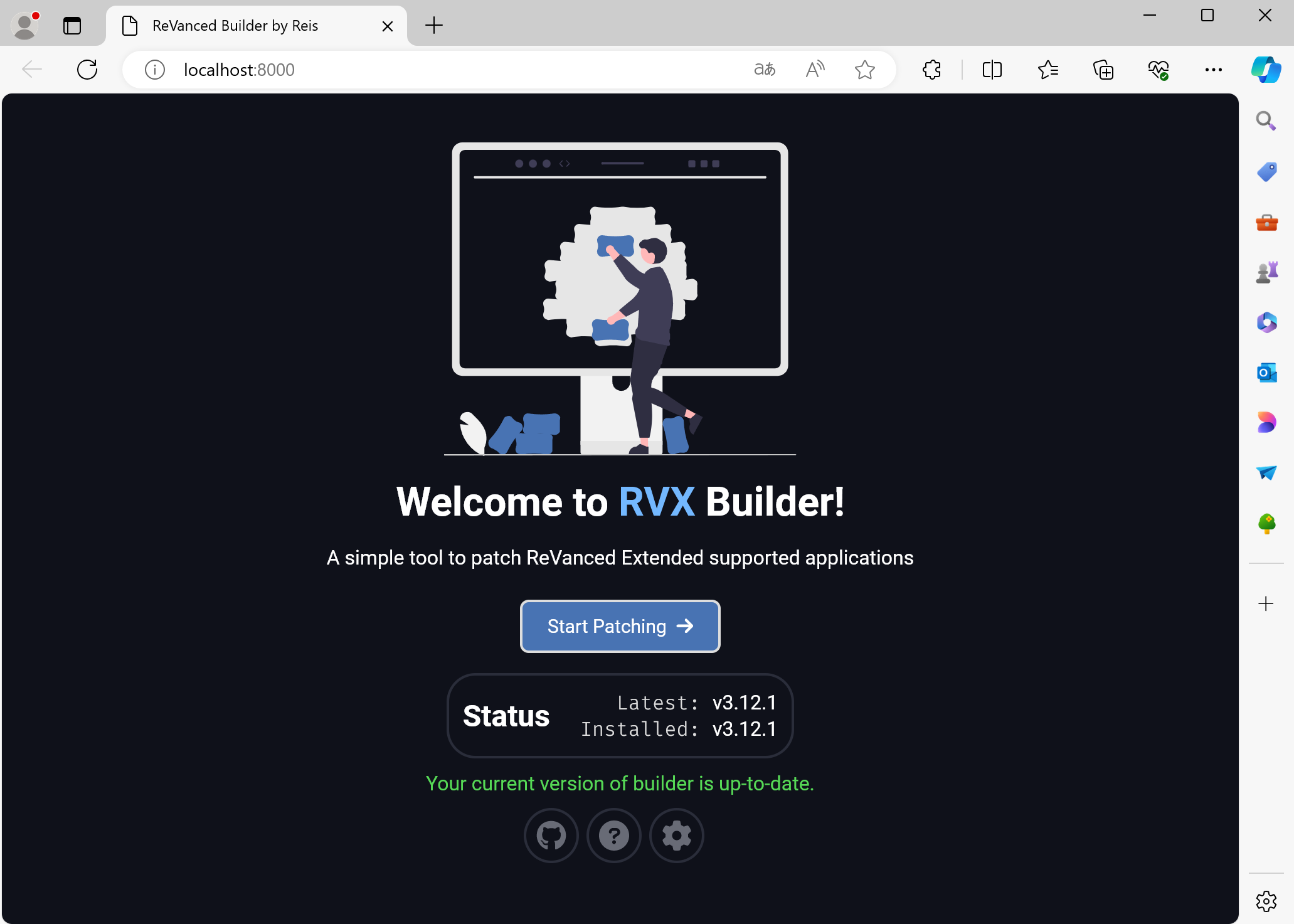Toggle split screen view icon
The image size is (1294, 924).
992,70
